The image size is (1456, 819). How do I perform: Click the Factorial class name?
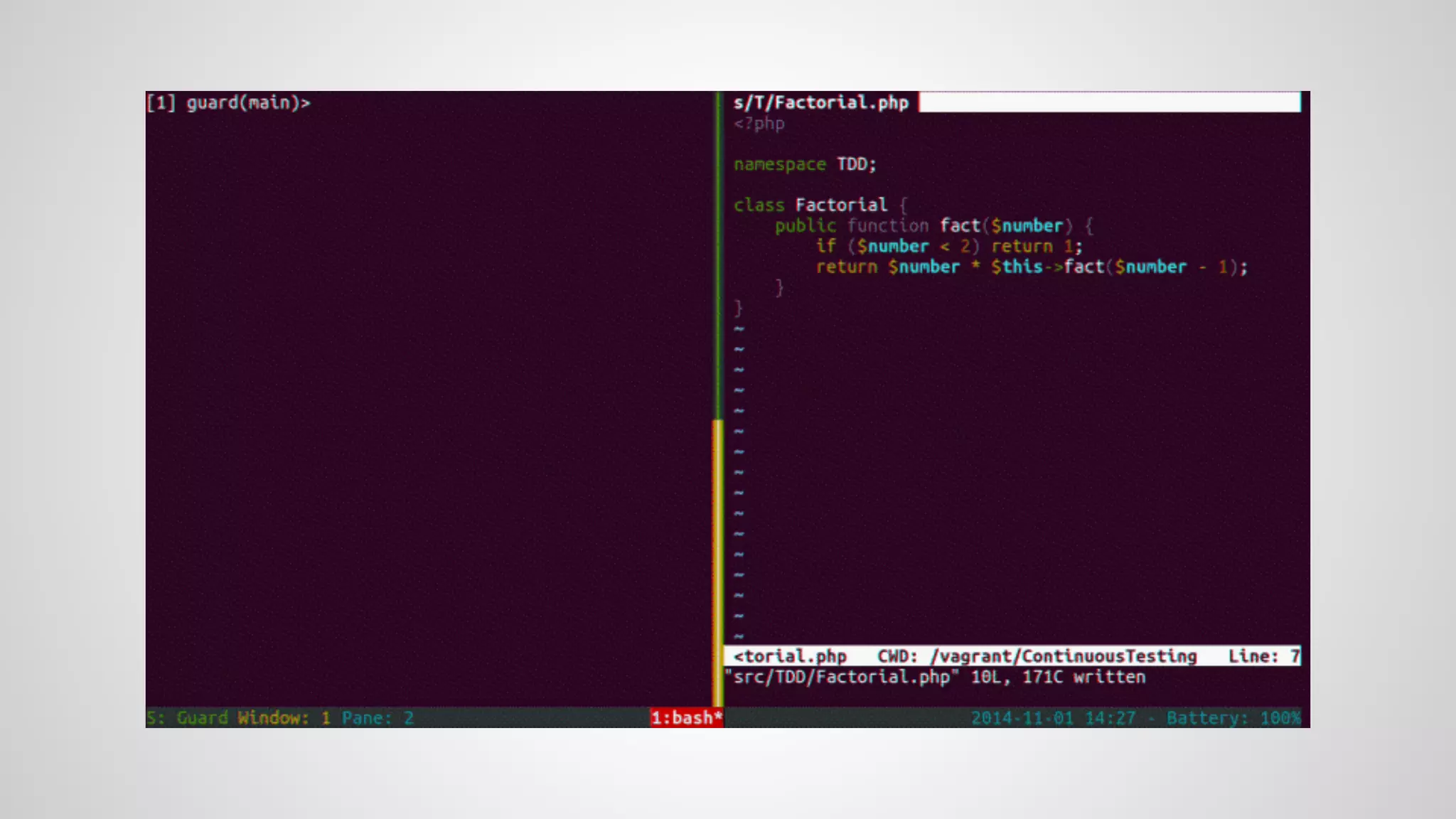841,205
